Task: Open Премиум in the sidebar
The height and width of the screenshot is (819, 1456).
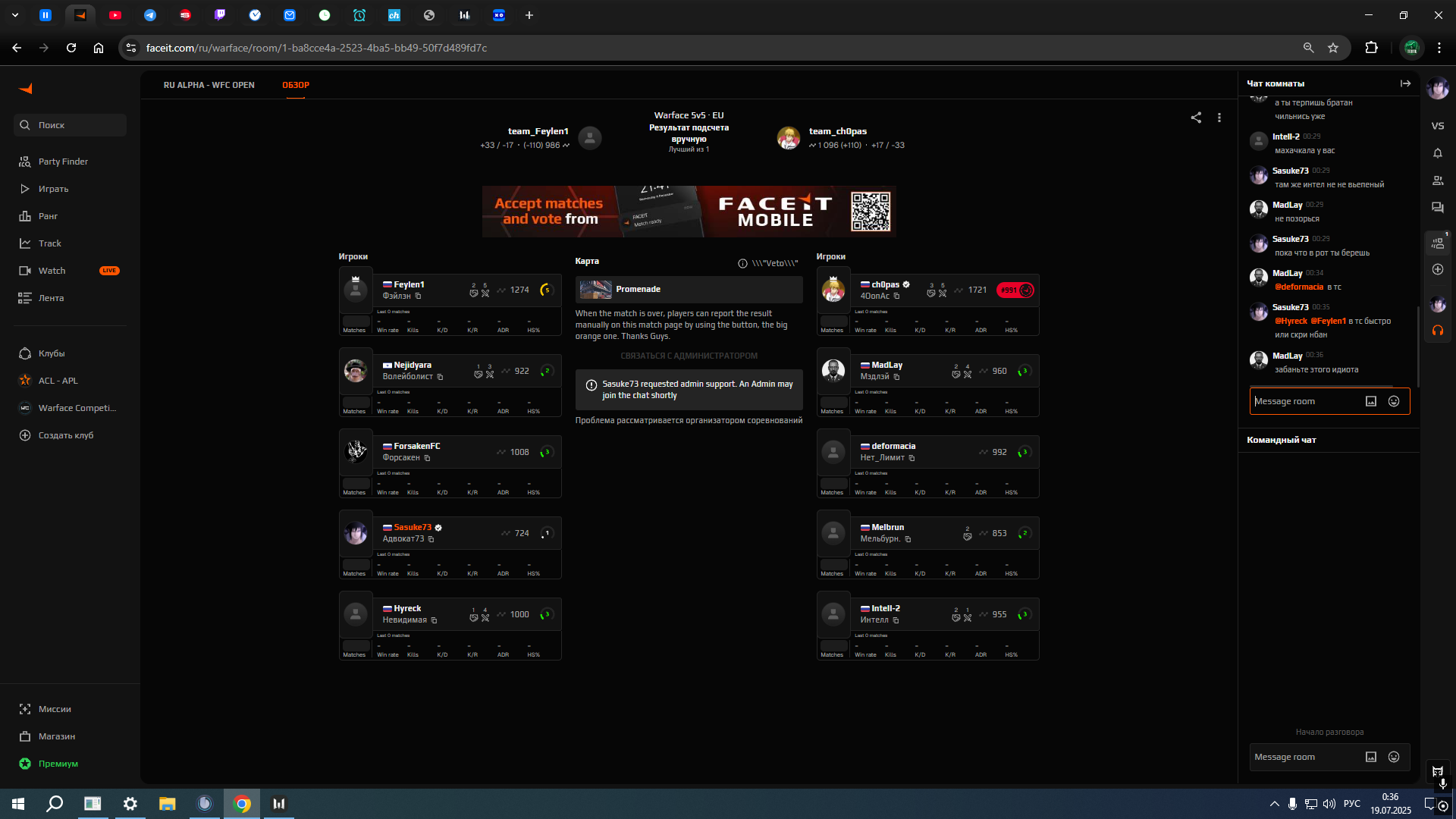Action: coord(58,764)
